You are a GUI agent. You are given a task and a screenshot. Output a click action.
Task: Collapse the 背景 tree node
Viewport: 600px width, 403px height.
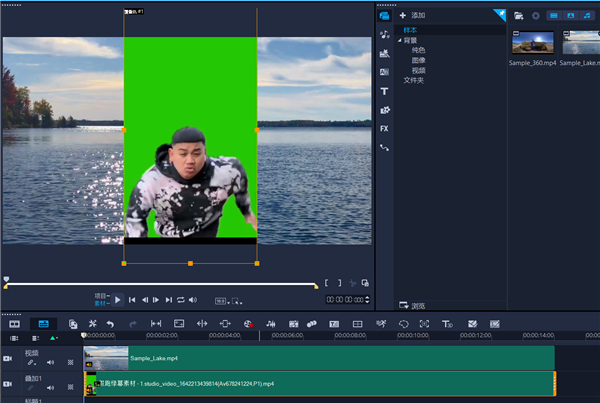398,40
